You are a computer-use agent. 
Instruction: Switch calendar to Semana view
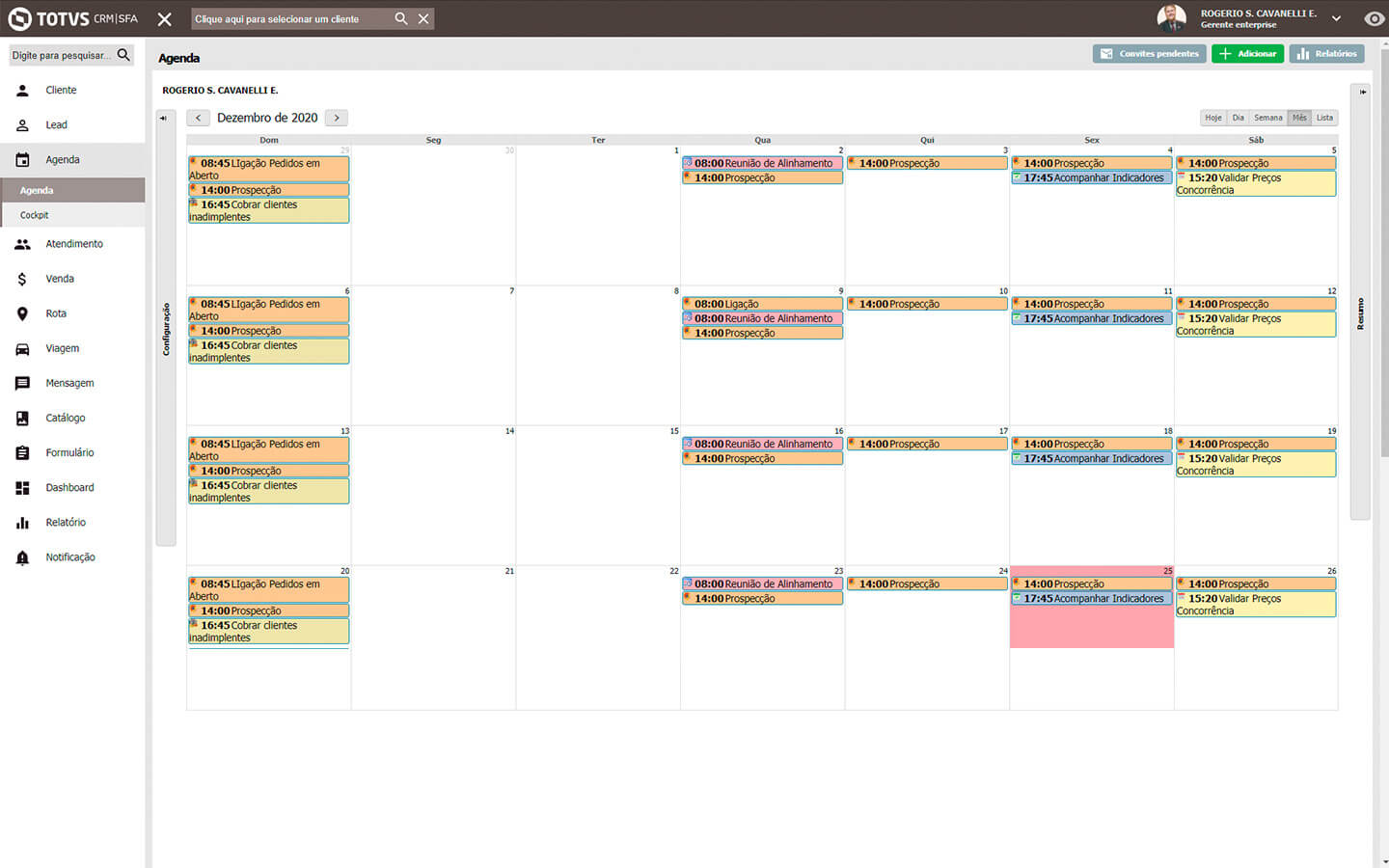click(x=1267, y=118)
